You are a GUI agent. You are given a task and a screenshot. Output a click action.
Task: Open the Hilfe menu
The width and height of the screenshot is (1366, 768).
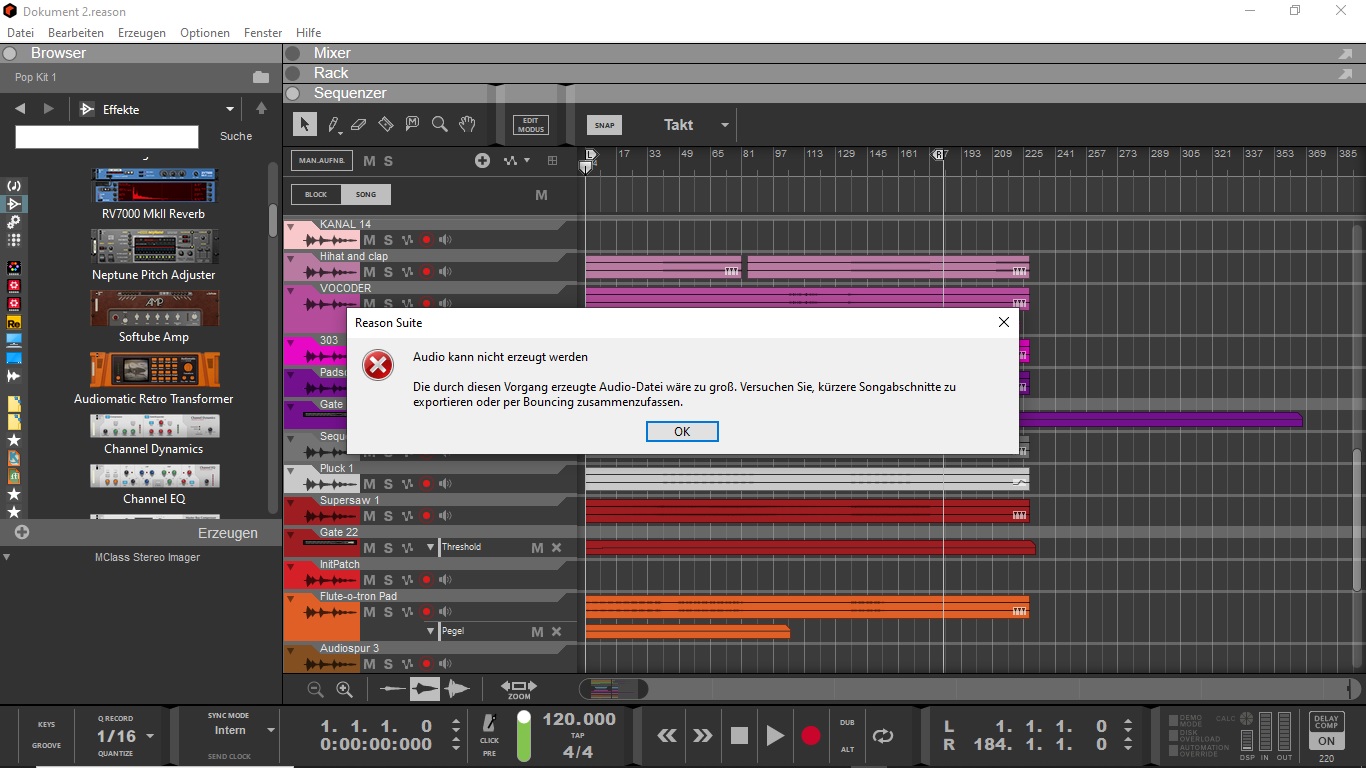coord(309,33)
